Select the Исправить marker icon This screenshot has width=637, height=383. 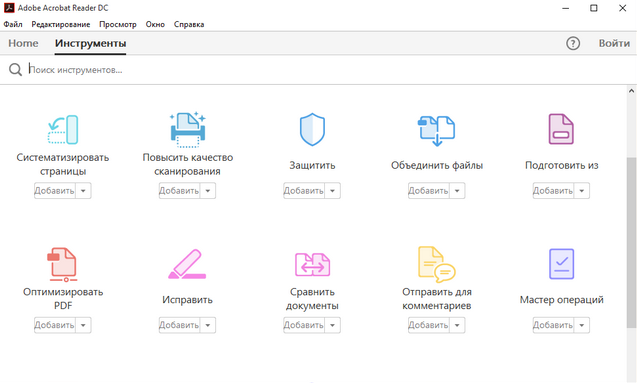187,264
